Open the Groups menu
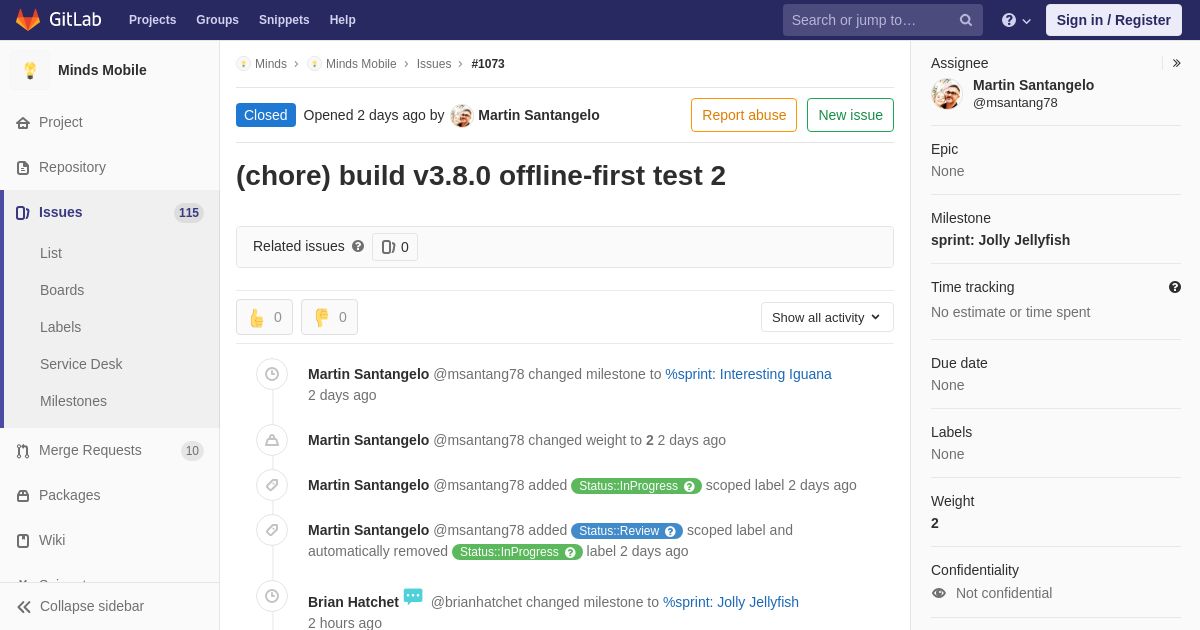The image size is (1200, 630). tap(217, 20)
